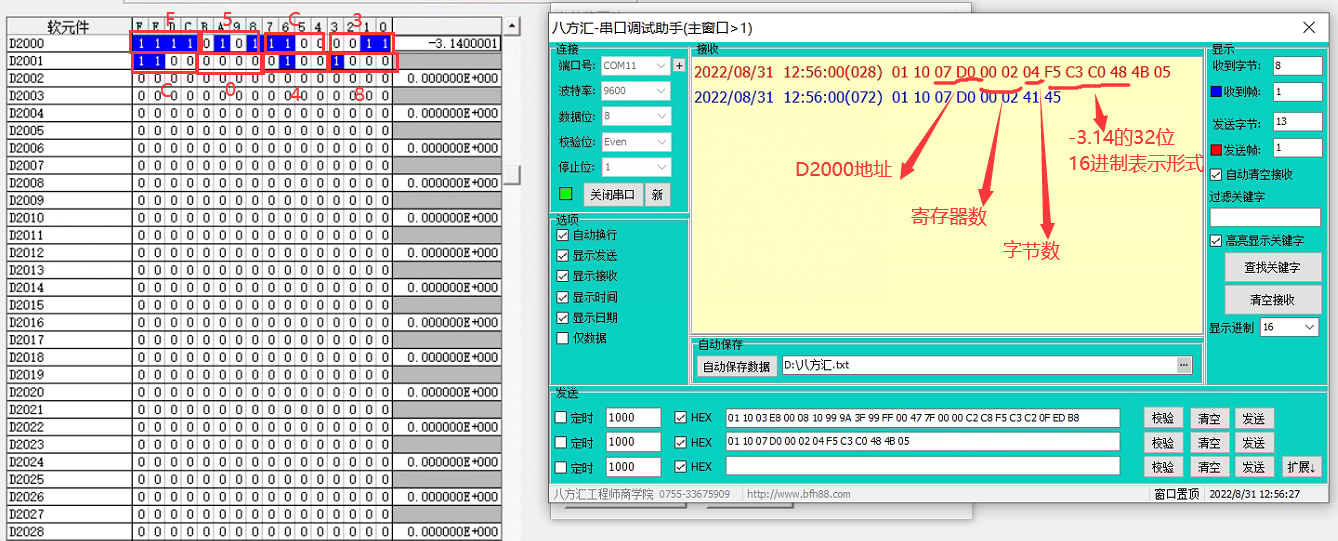Toggle the 自动换行 auto-wrap checkbox
Screen dimensions: 1338x541
(x=563, y=235)
